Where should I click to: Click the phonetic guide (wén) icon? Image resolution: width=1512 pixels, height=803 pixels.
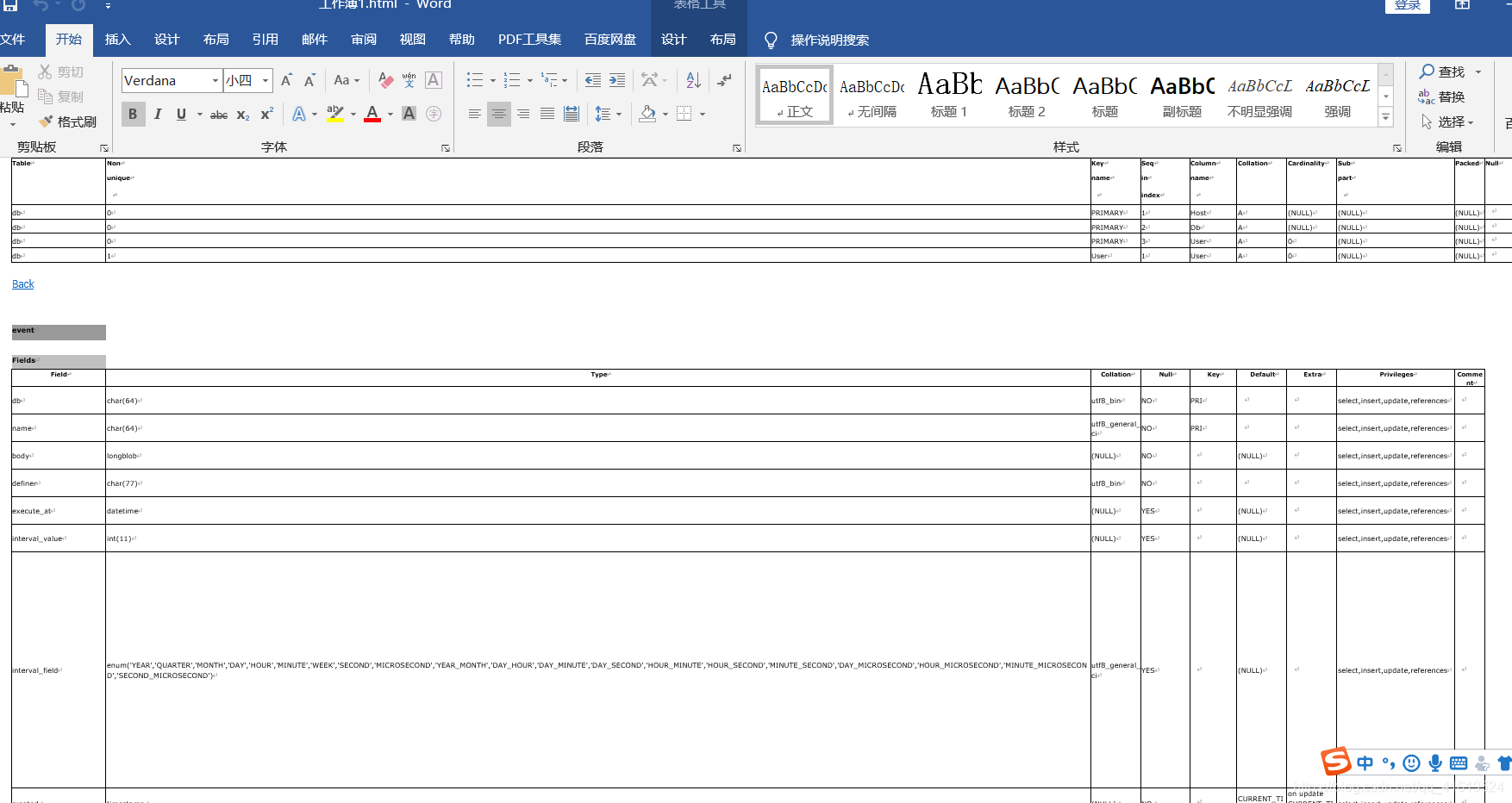(x=409, y=80)
